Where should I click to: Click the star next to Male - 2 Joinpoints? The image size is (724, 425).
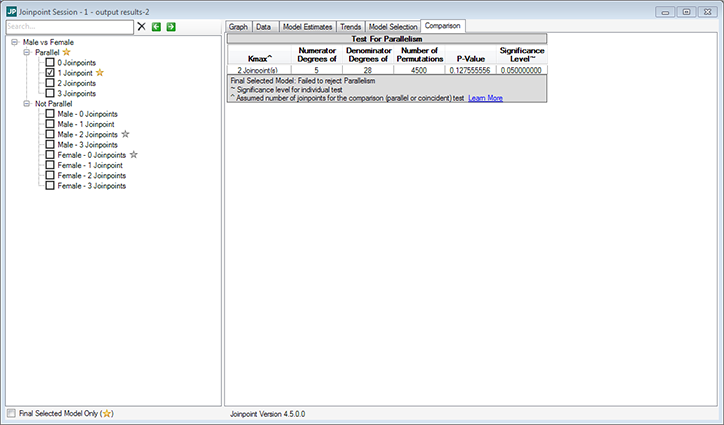125,134
